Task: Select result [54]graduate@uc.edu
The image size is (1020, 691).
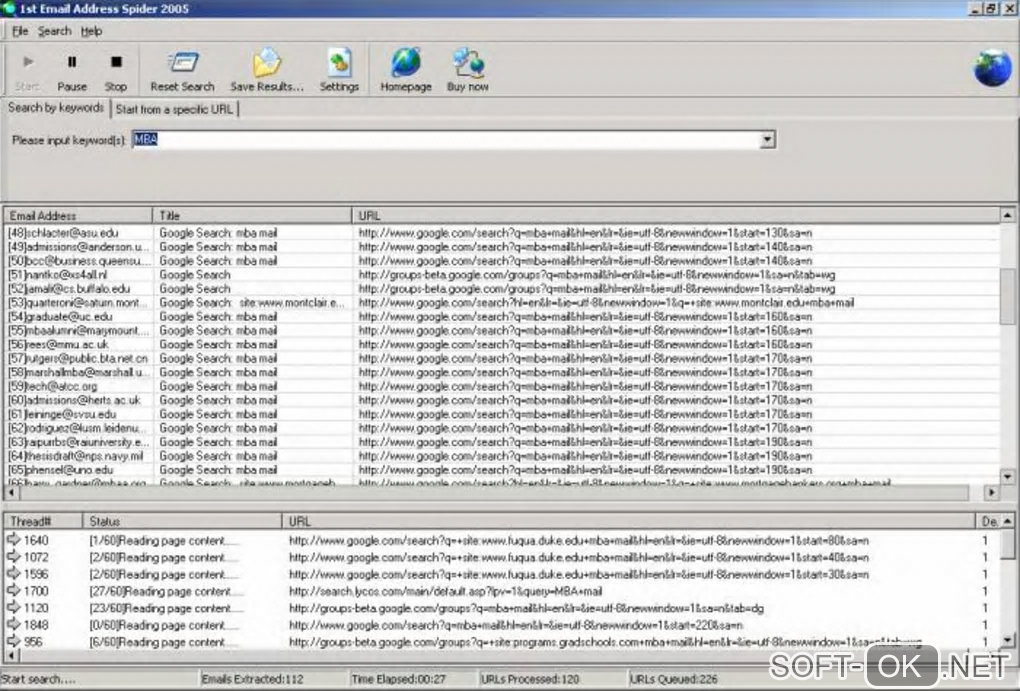Action: tap(60, 317)
